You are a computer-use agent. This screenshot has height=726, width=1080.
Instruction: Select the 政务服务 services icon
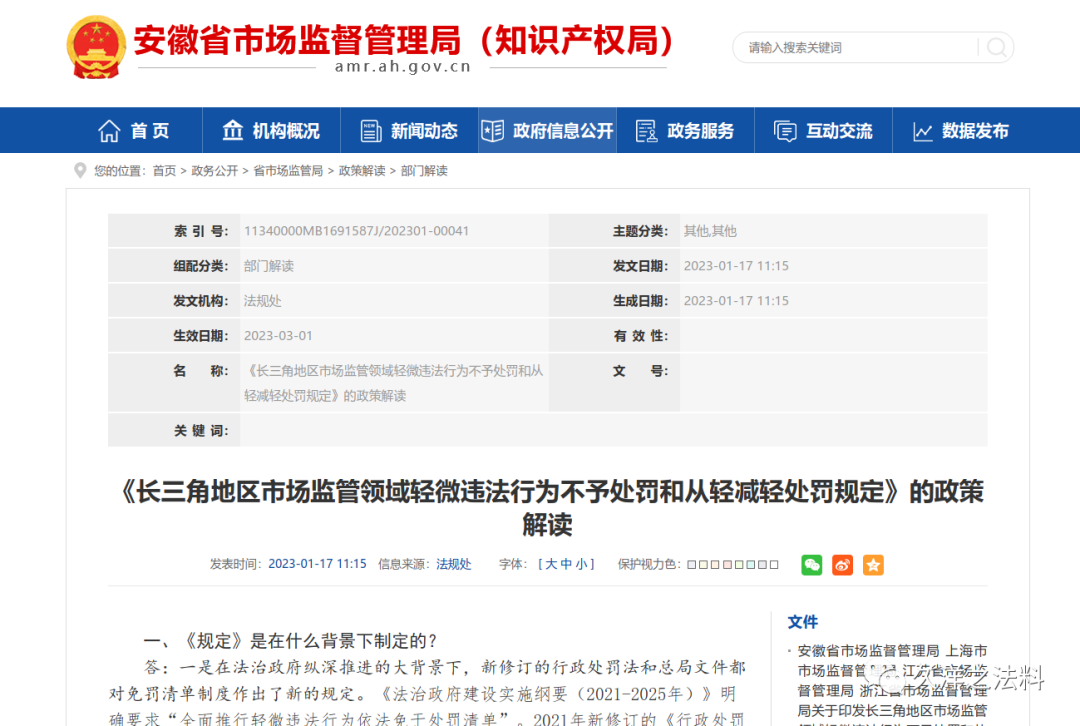click(645, 130)
